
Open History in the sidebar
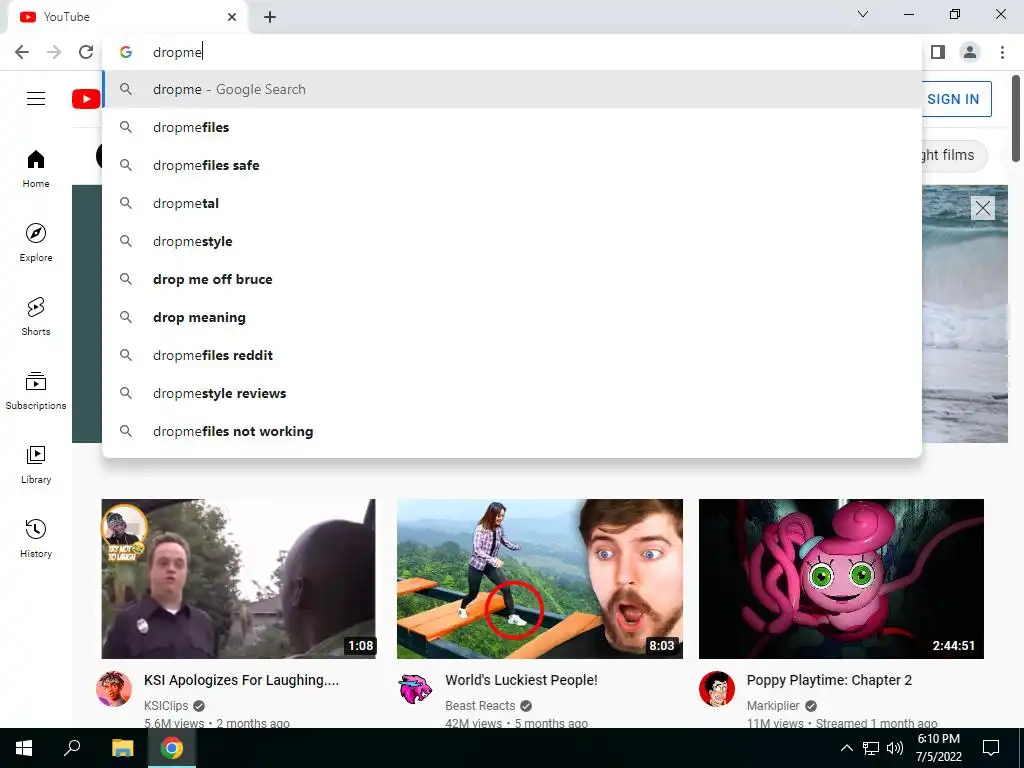(36, 538)
